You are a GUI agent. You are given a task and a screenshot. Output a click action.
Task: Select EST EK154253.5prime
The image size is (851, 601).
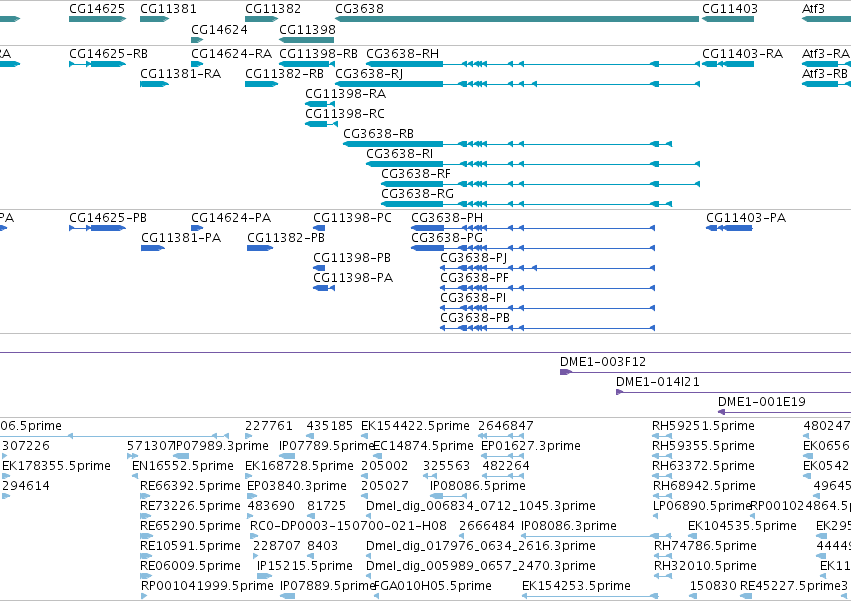pyautogui.click(x=576, y=586)
